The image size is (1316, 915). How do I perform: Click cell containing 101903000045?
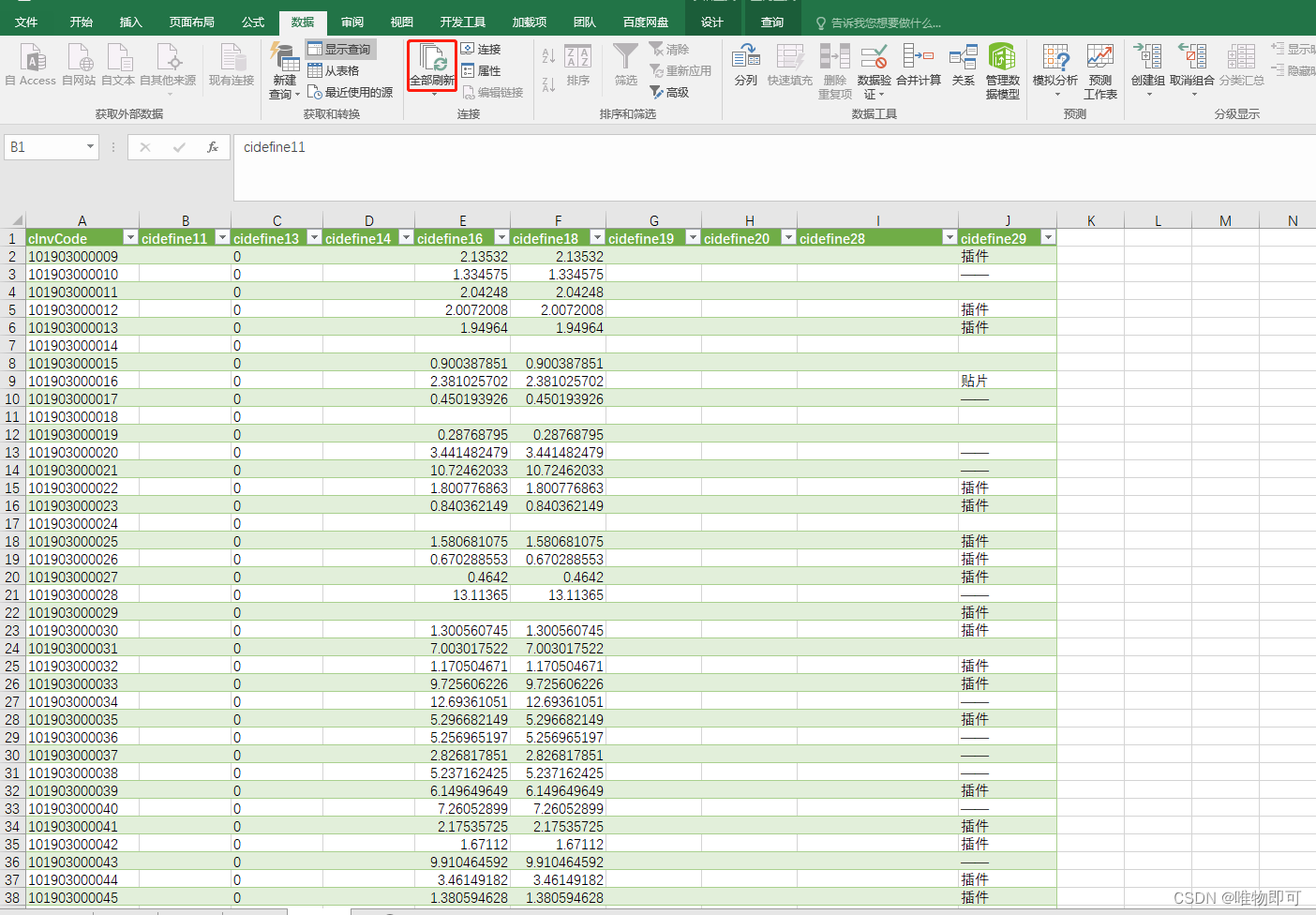pyautogui.click(x=82, y=897)
